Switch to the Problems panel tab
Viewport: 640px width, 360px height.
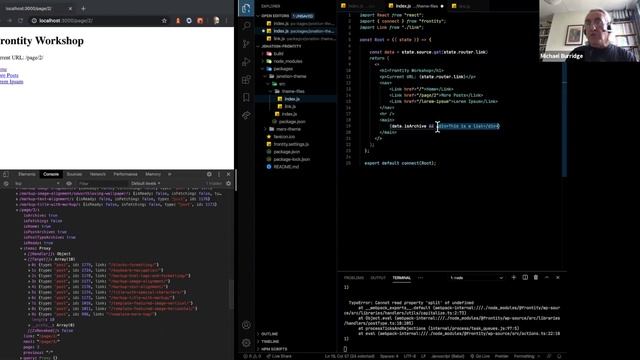tap(354, 278)
